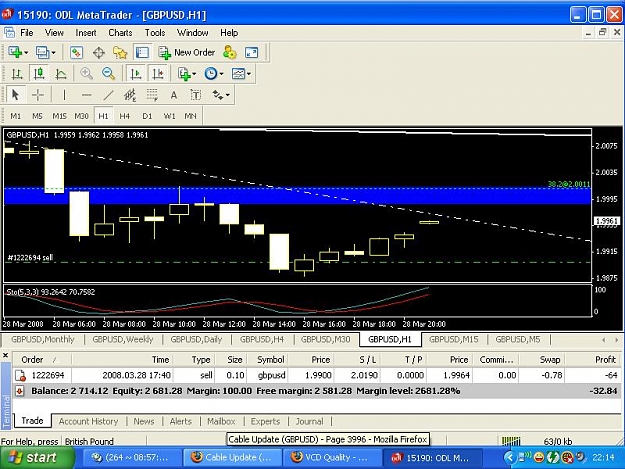This screenshot has height=469, width=625.
Task: Click the New Order button
Action: click(x=187, y=52)
